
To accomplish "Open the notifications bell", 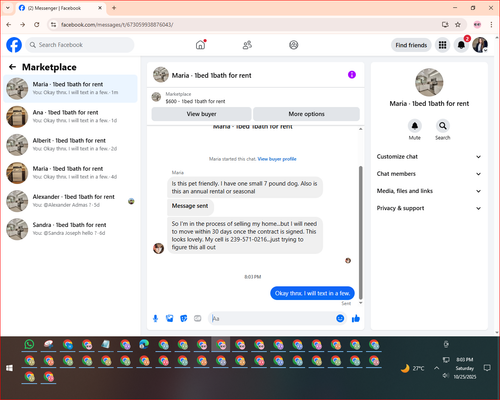I will coord(461,45).
